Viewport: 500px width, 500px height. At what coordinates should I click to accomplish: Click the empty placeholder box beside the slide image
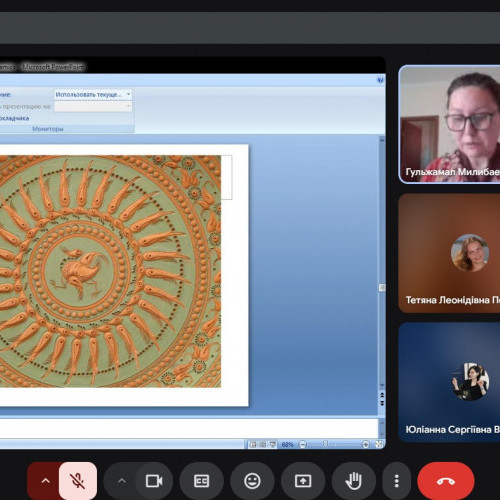tap(227, 177)
